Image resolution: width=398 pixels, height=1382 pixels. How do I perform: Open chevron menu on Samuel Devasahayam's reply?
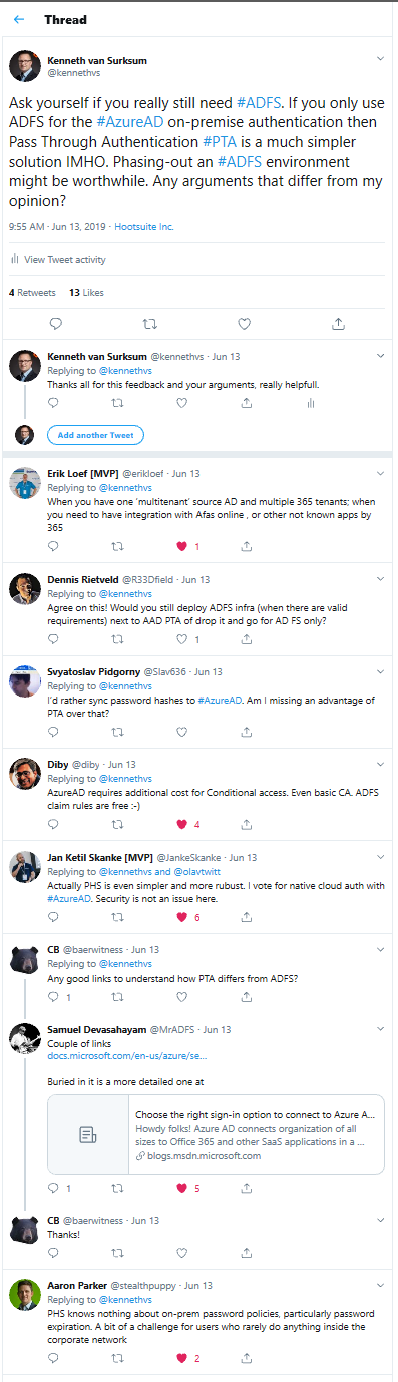click(x=378, y=1028)
